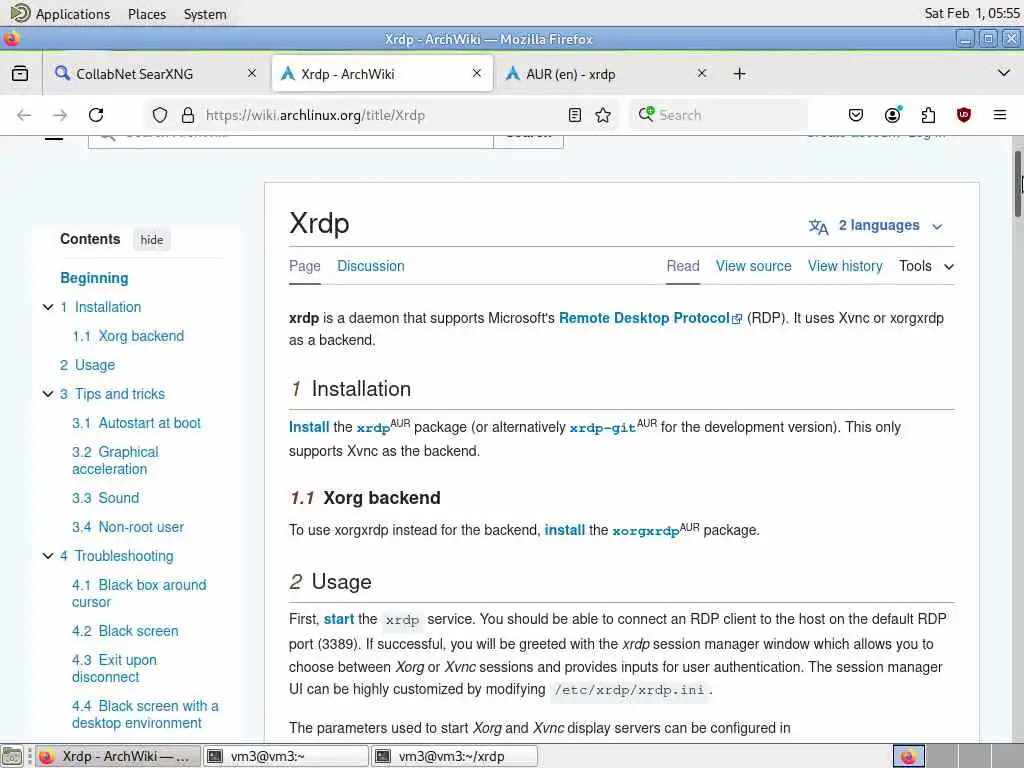
Task: Click the start link in Usage section
Action: [x=338, y=619]
